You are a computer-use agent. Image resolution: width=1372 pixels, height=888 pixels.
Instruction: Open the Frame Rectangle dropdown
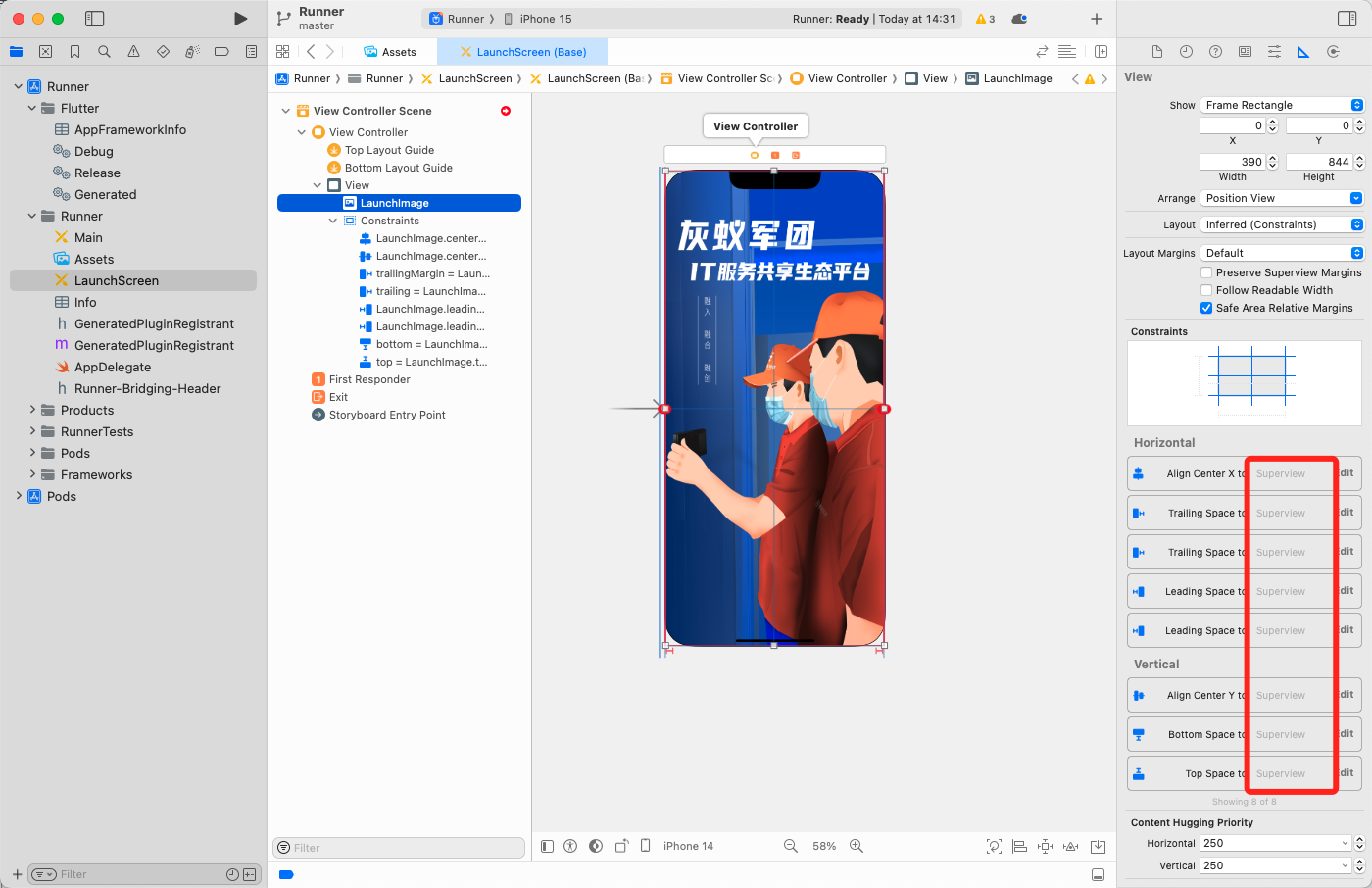point(1282,105)
